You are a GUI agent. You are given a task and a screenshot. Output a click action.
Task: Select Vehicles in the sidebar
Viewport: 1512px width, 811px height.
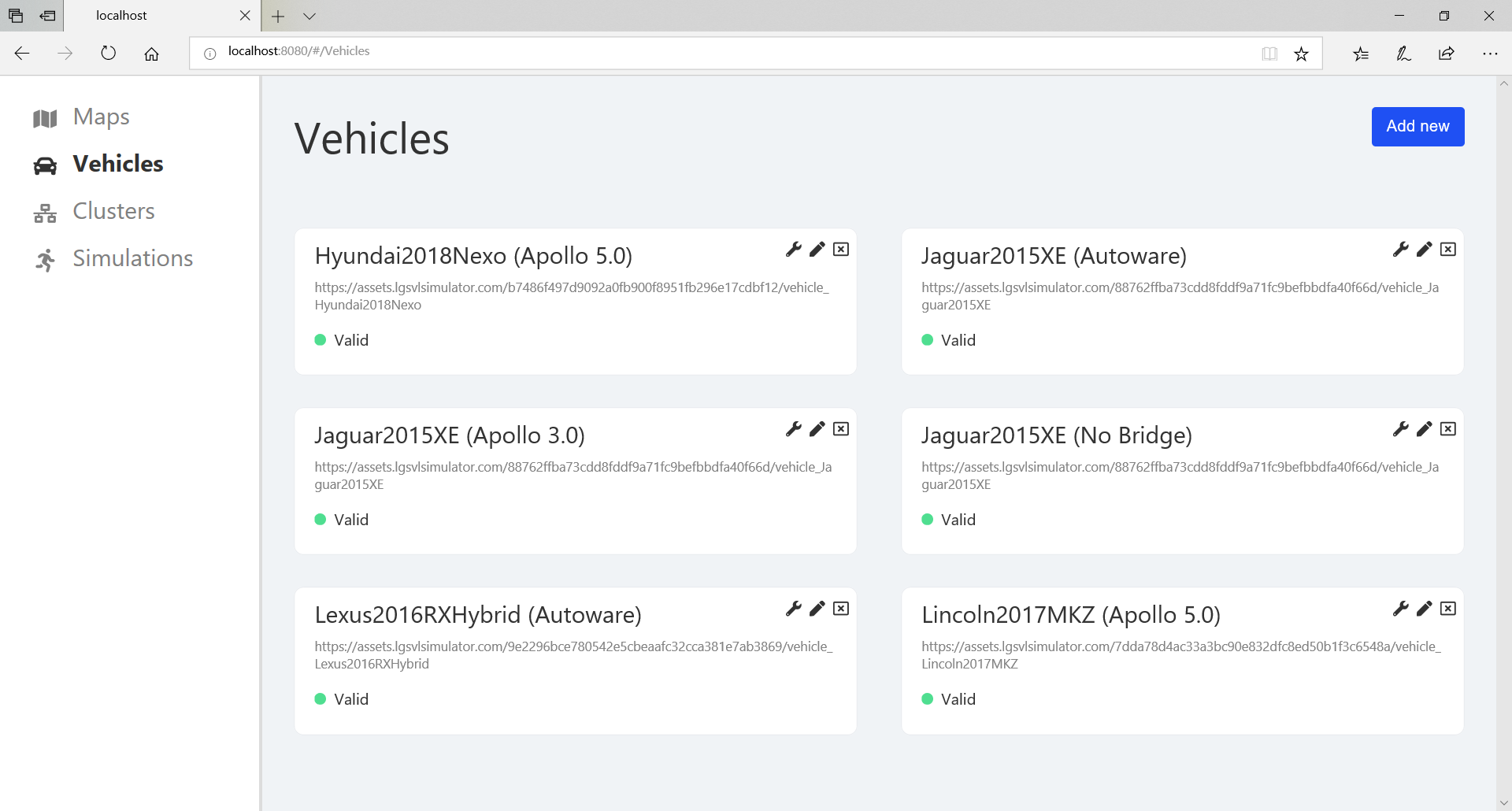click(x=117, y=164)
